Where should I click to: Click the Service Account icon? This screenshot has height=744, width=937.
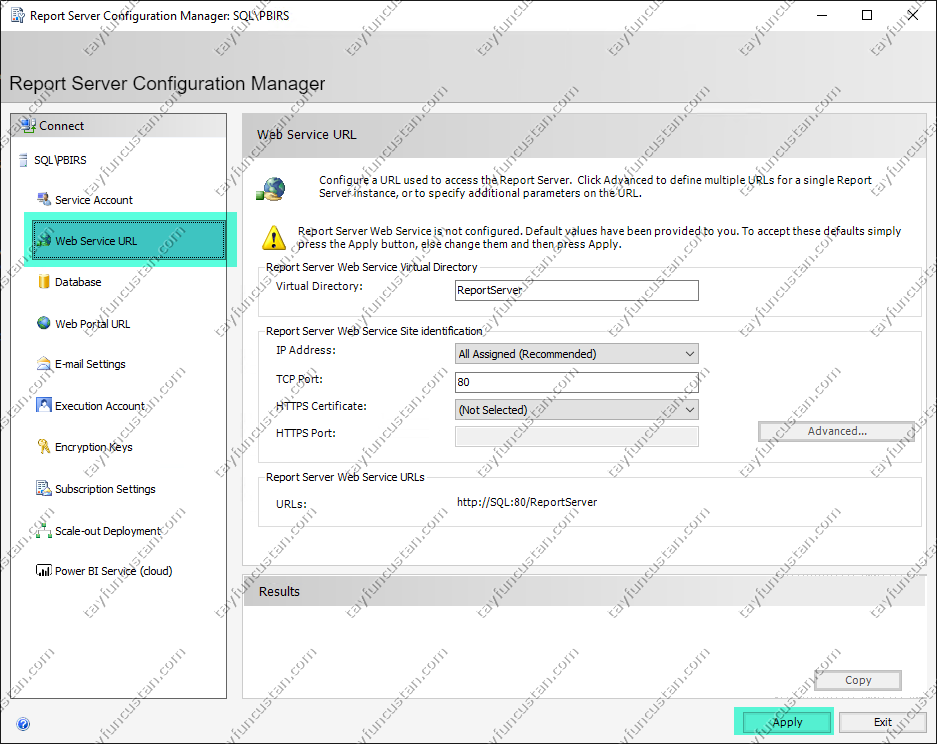[x=44, y=199]
